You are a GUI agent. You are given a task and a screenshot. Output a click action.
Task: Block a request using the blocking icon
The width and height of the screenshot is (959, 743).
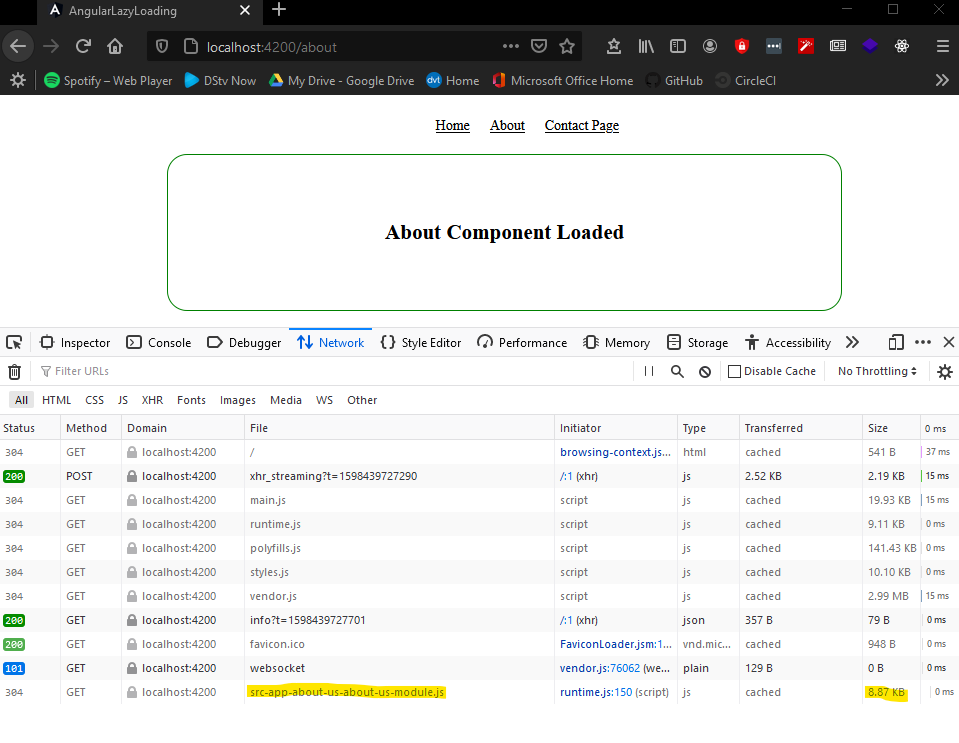click(x=705, y=371)
